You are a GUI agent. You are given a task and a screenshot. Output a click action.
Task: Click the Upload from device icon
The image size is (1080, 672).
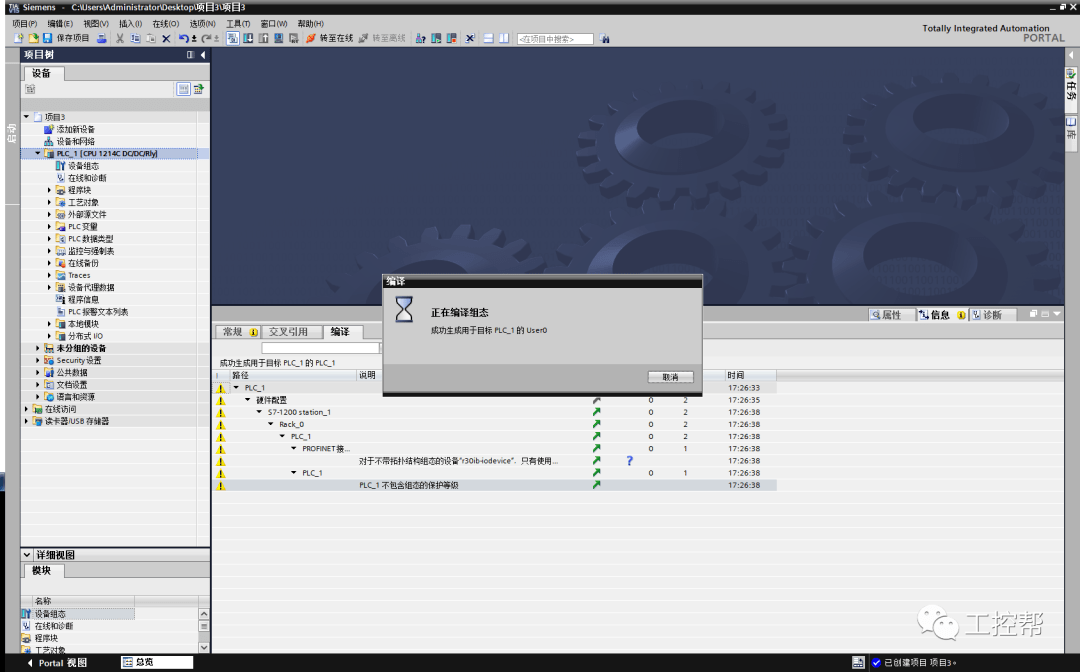263,39
